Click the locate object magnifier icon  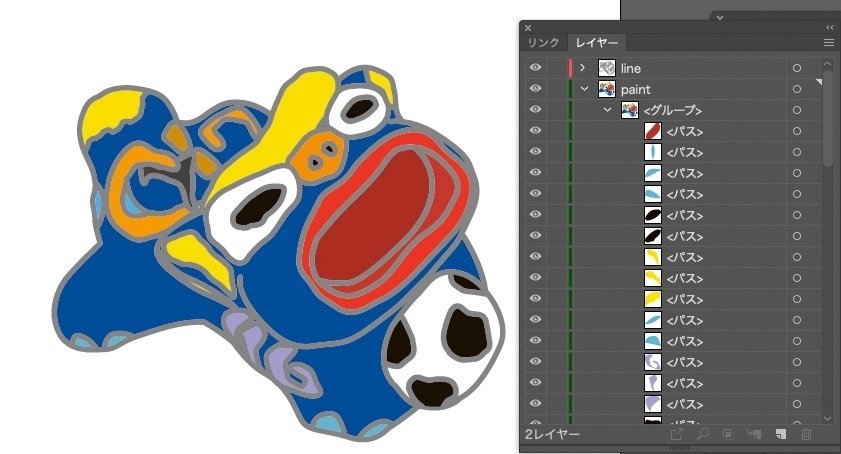click(x=703, y=434)
